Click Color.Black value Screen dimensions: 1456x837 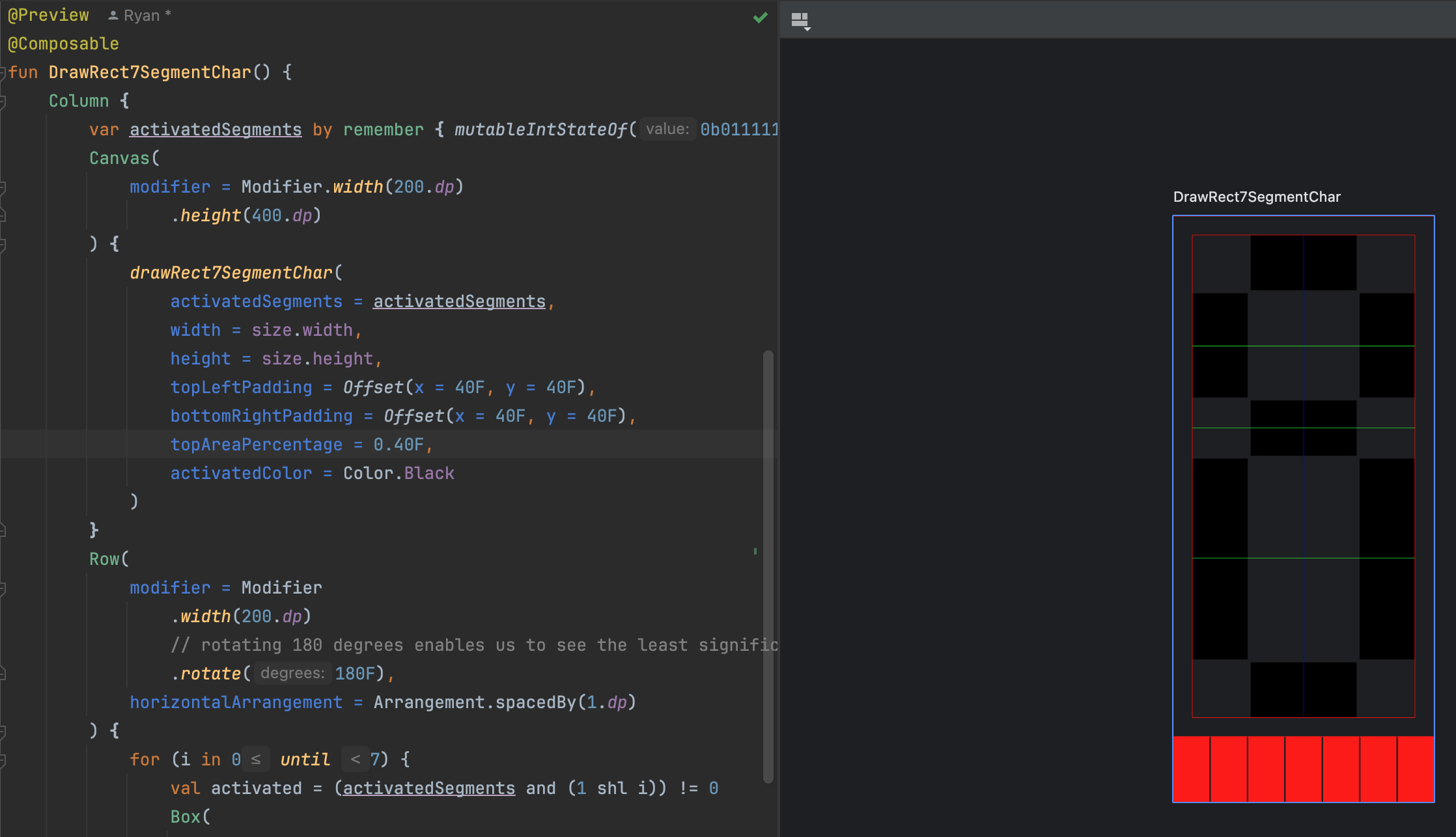399,473
